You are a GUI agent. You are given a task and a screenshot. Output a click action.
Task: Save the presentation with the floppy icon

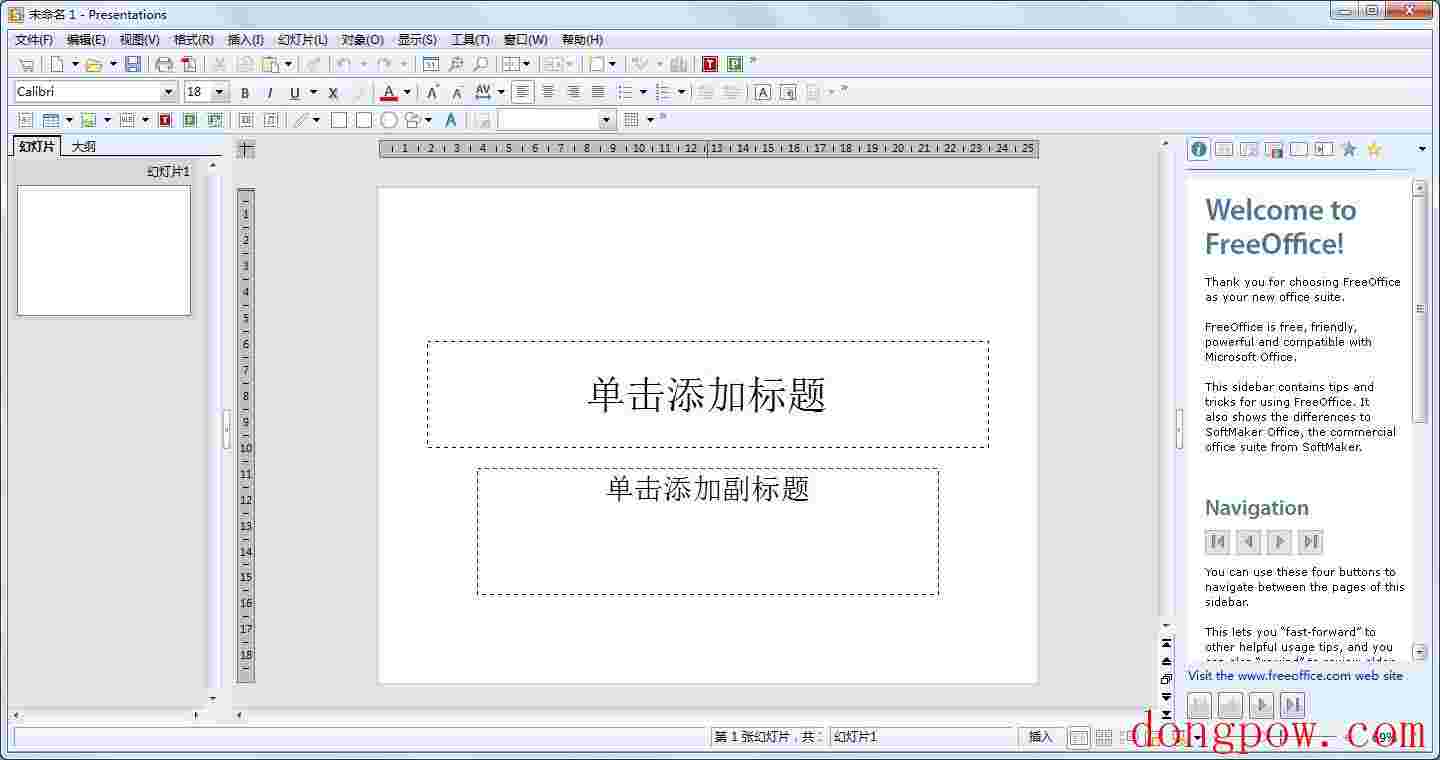tap(132, 64)
